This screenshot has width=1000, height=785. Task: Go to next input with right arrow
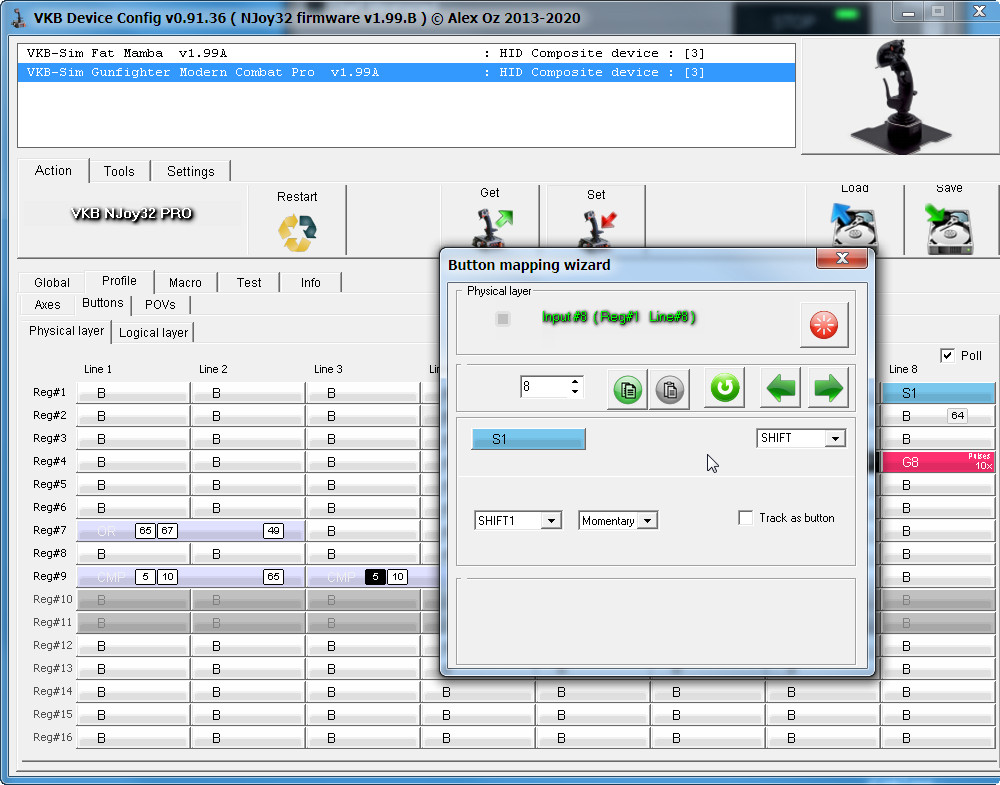click(x=828, y=388)
